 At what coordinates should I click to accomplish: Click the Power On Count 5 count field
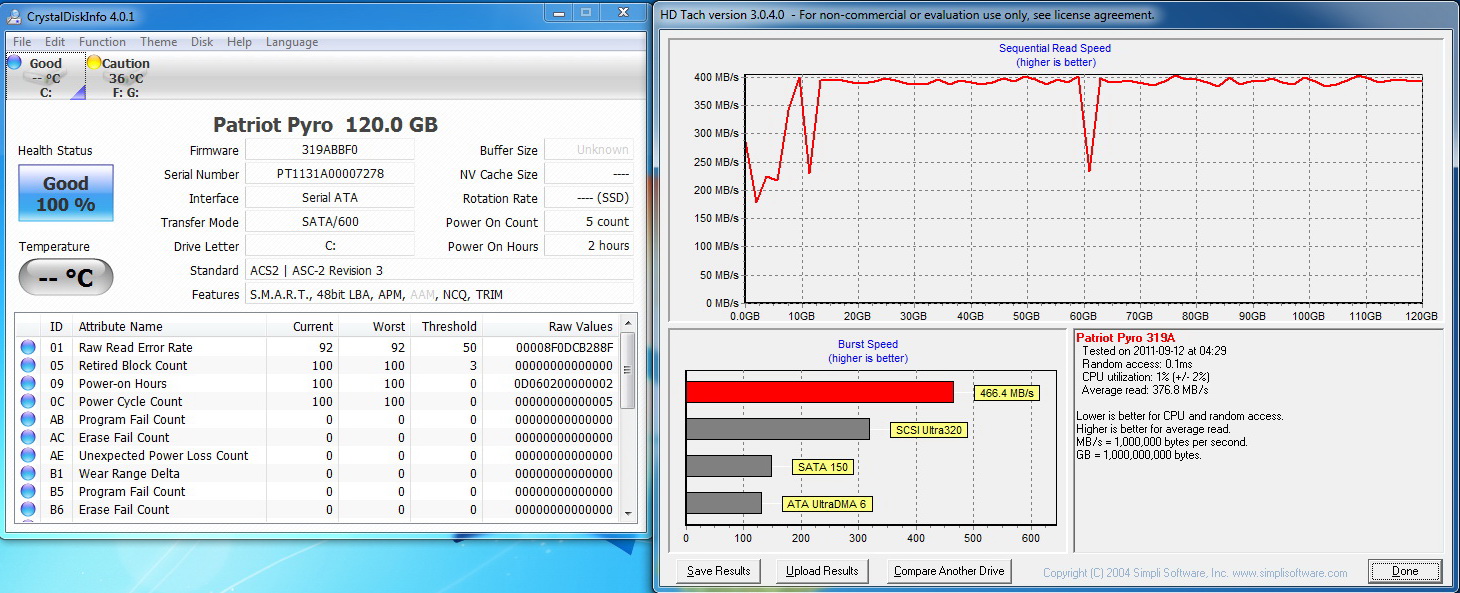coord(589,222)
